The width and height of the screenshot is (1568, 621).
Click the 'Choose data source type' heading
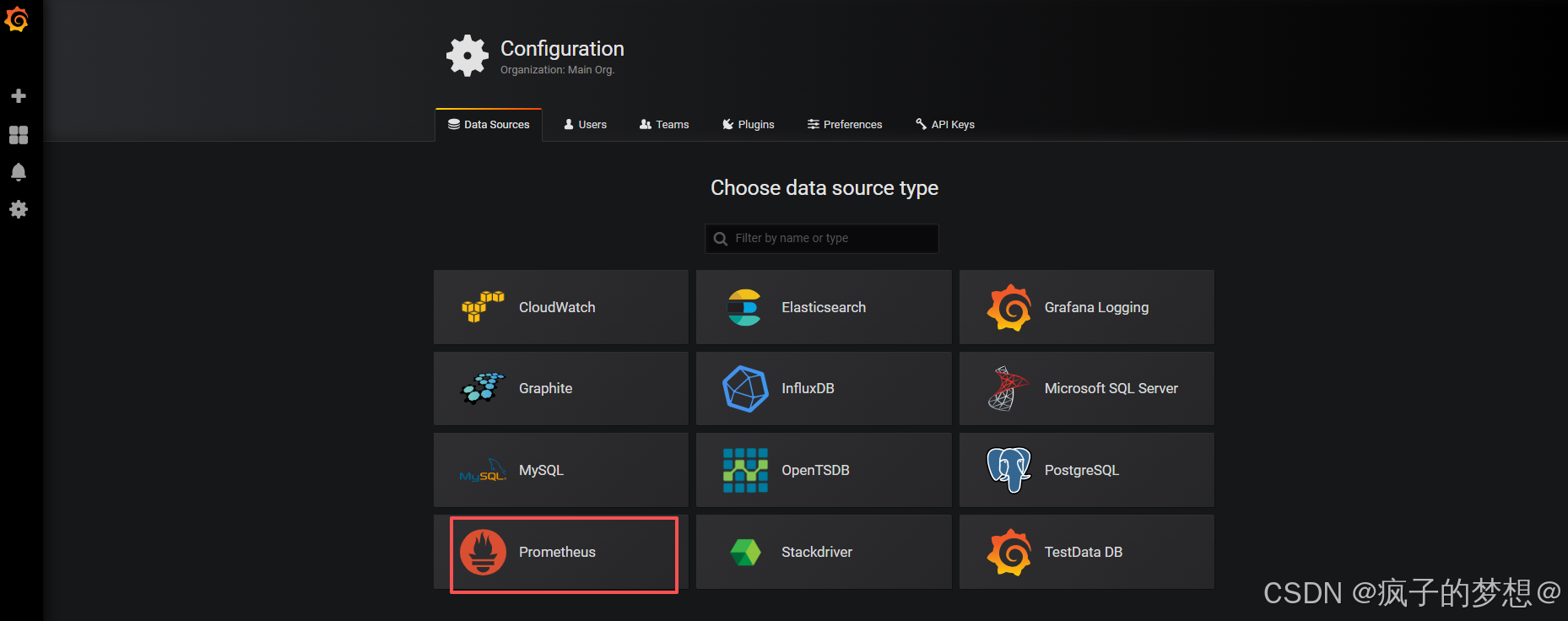(x=824, y=188)
